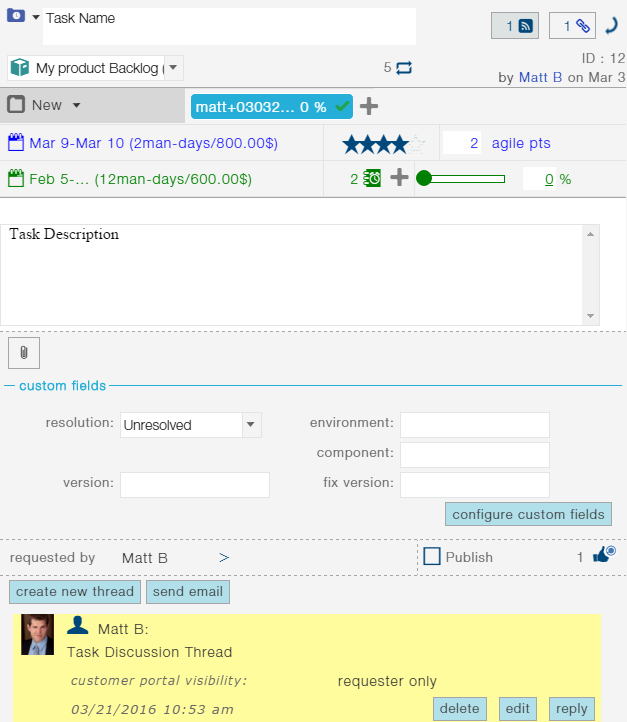Click the recurrence loop icon next to 5

click(x=404, y=68)
